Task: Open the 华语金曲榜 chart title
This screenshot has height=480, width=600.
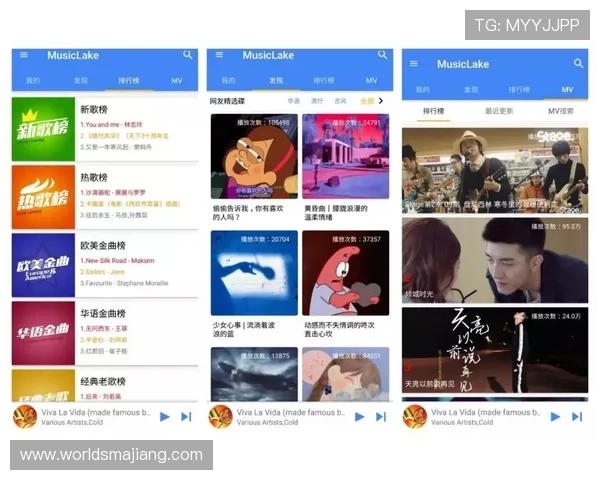Action: tap(103, 314)
